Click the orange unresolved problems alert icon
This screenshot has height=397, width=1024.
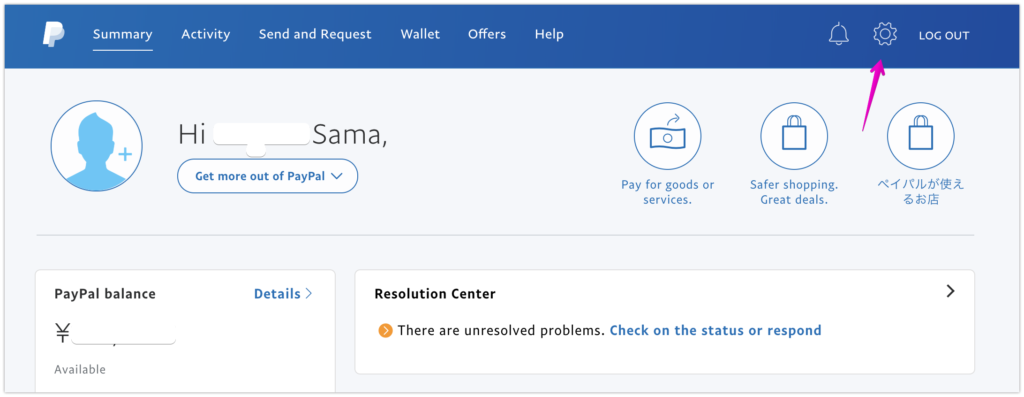(385, 331)
